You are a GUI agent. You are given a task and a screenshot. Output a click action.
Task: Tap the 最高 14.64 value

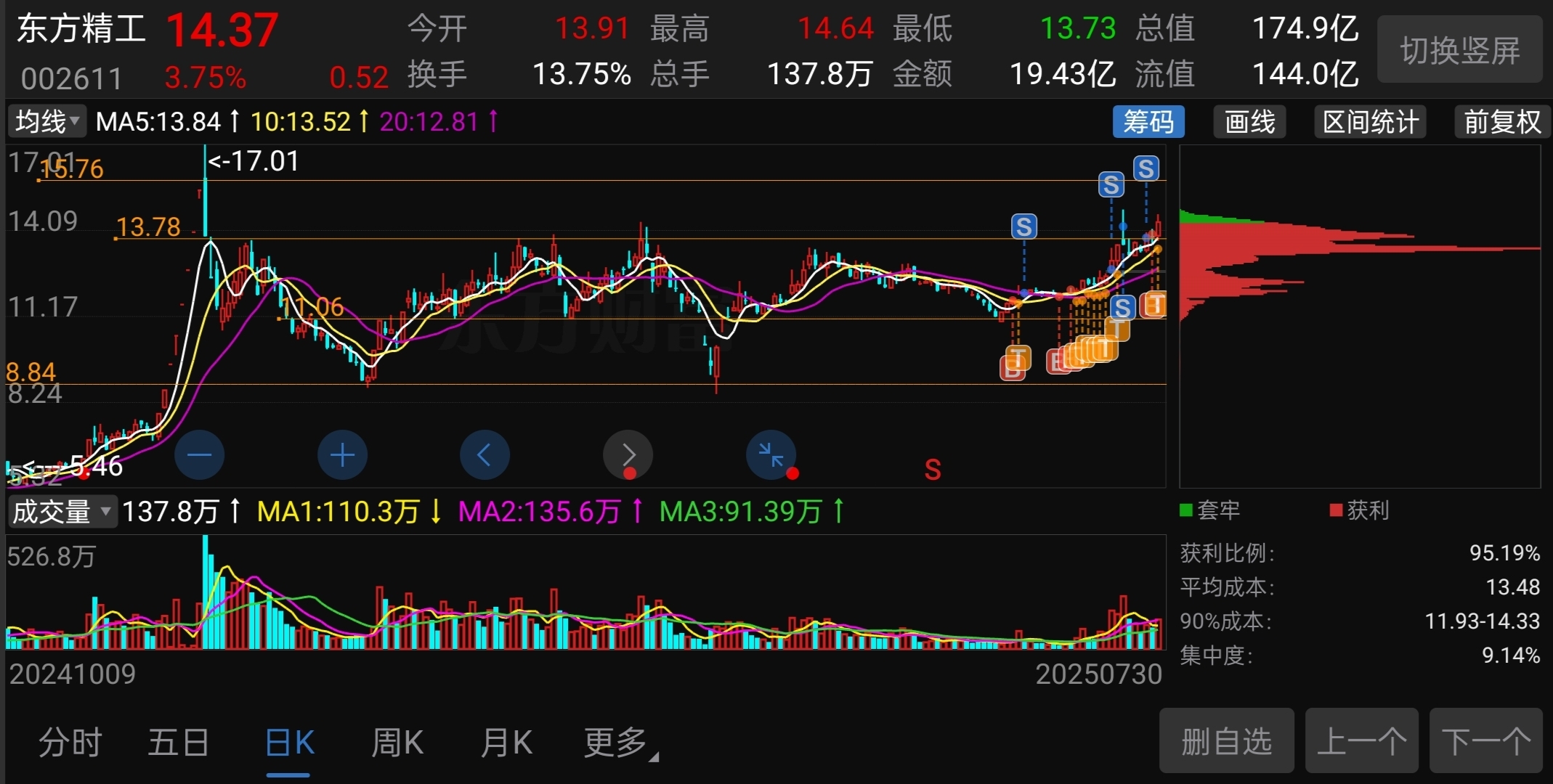(835, 29)
